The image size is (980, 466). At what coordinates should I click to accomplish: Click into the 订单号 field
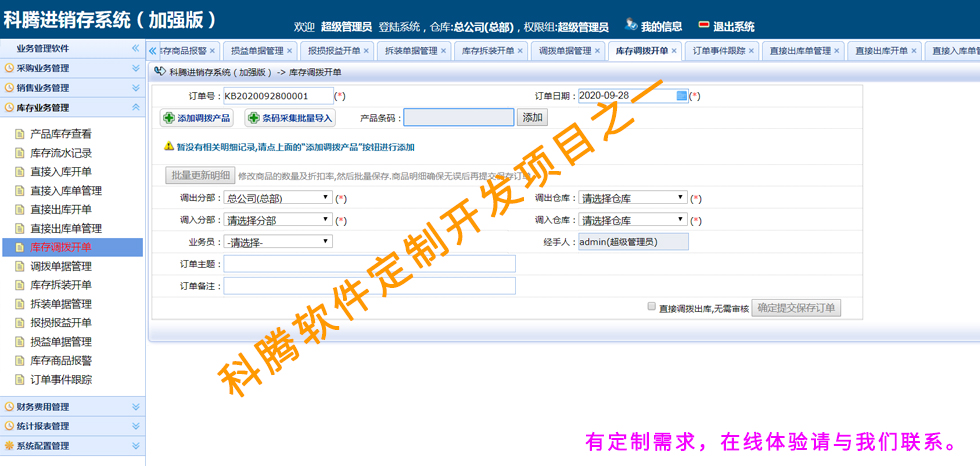278,96
